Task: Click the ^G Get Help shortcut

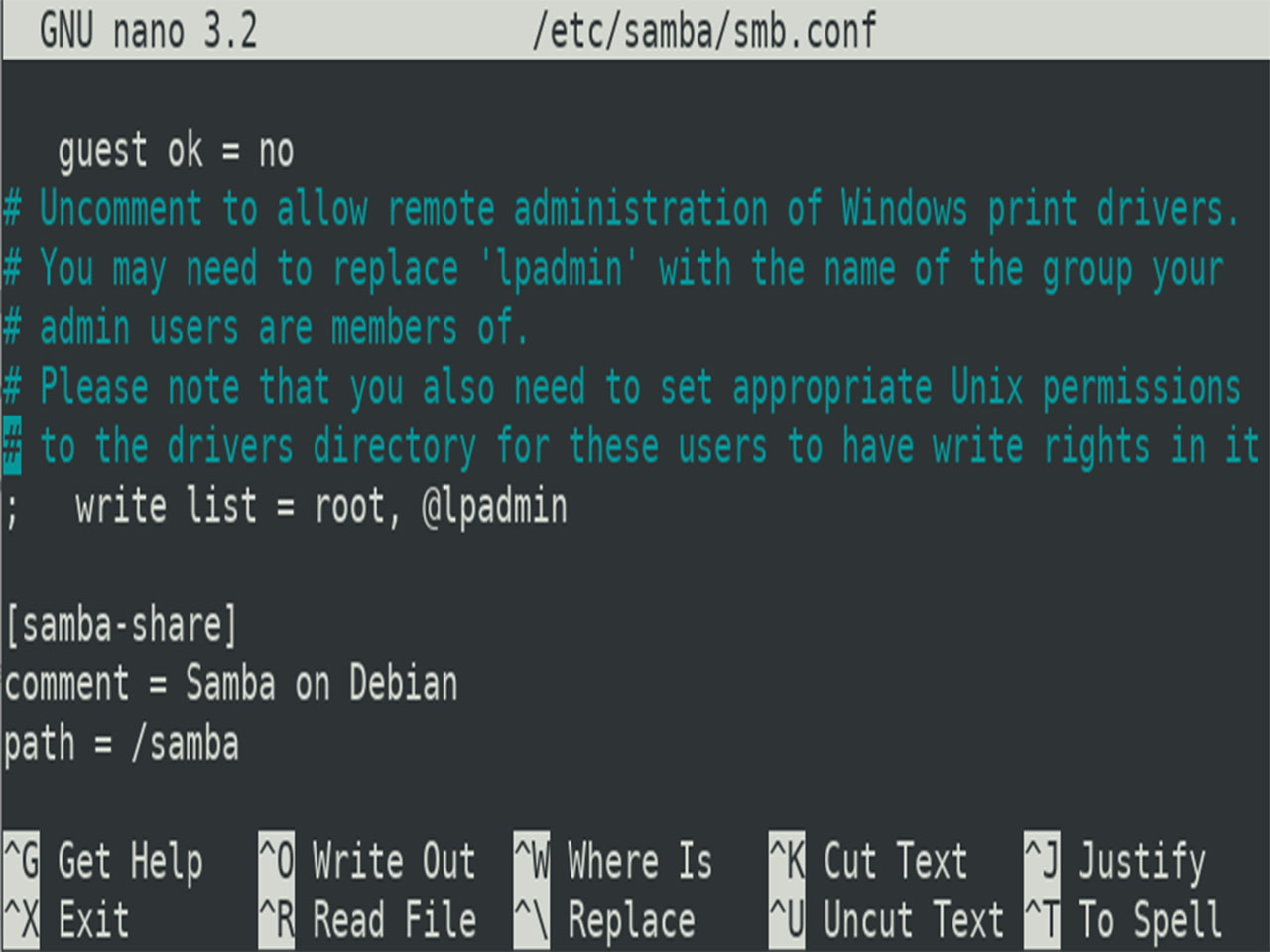Action: (104, 861)
